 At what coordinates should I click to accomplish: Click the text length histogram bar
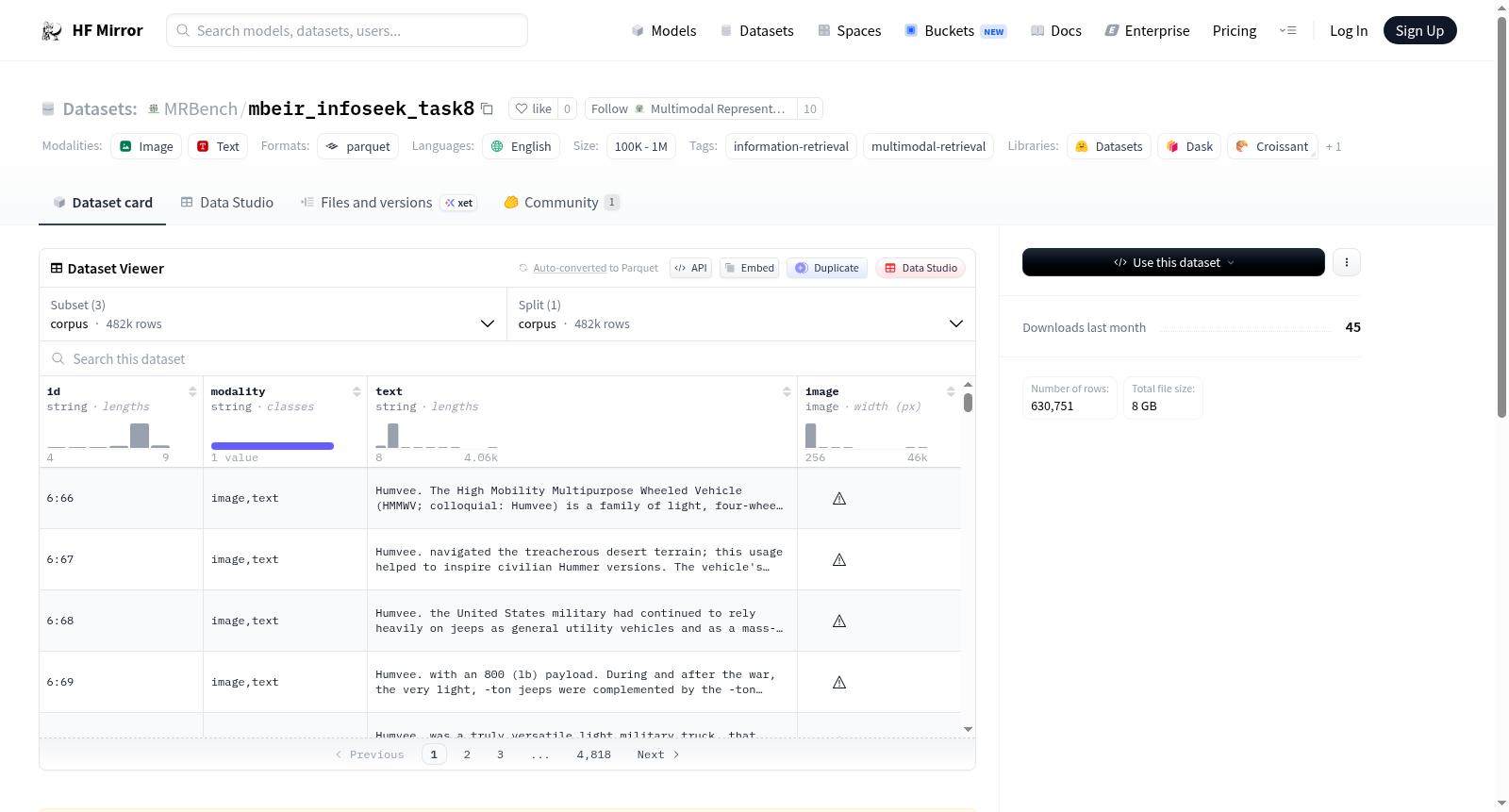393,436
